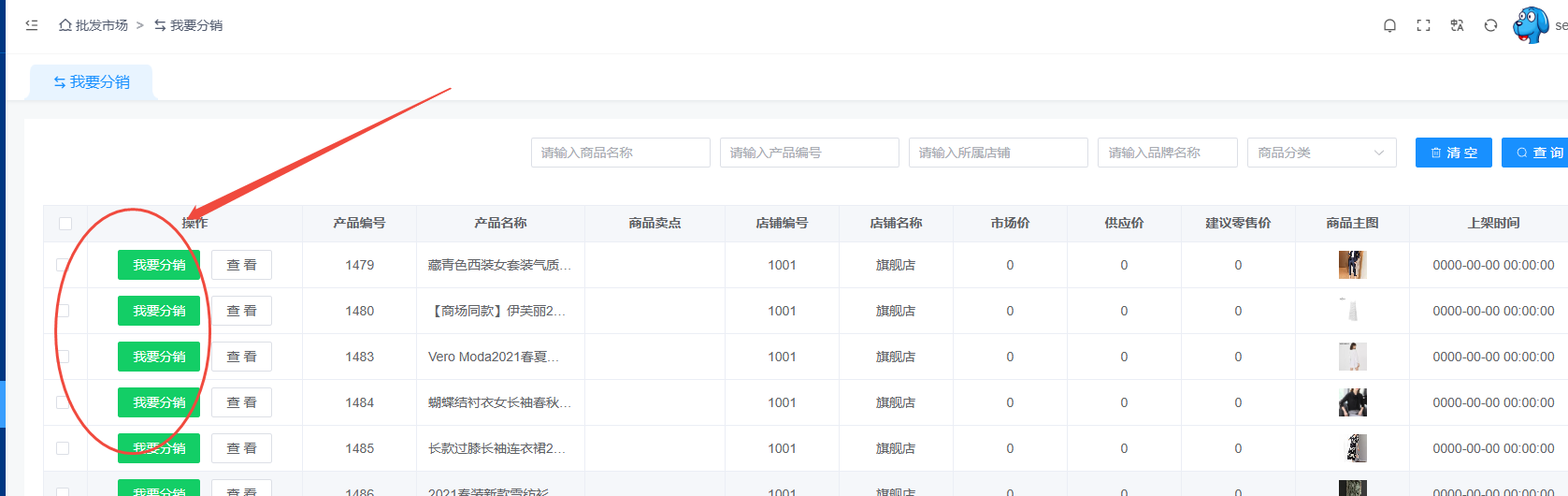Toggle the select-all header checkbox

65,224
